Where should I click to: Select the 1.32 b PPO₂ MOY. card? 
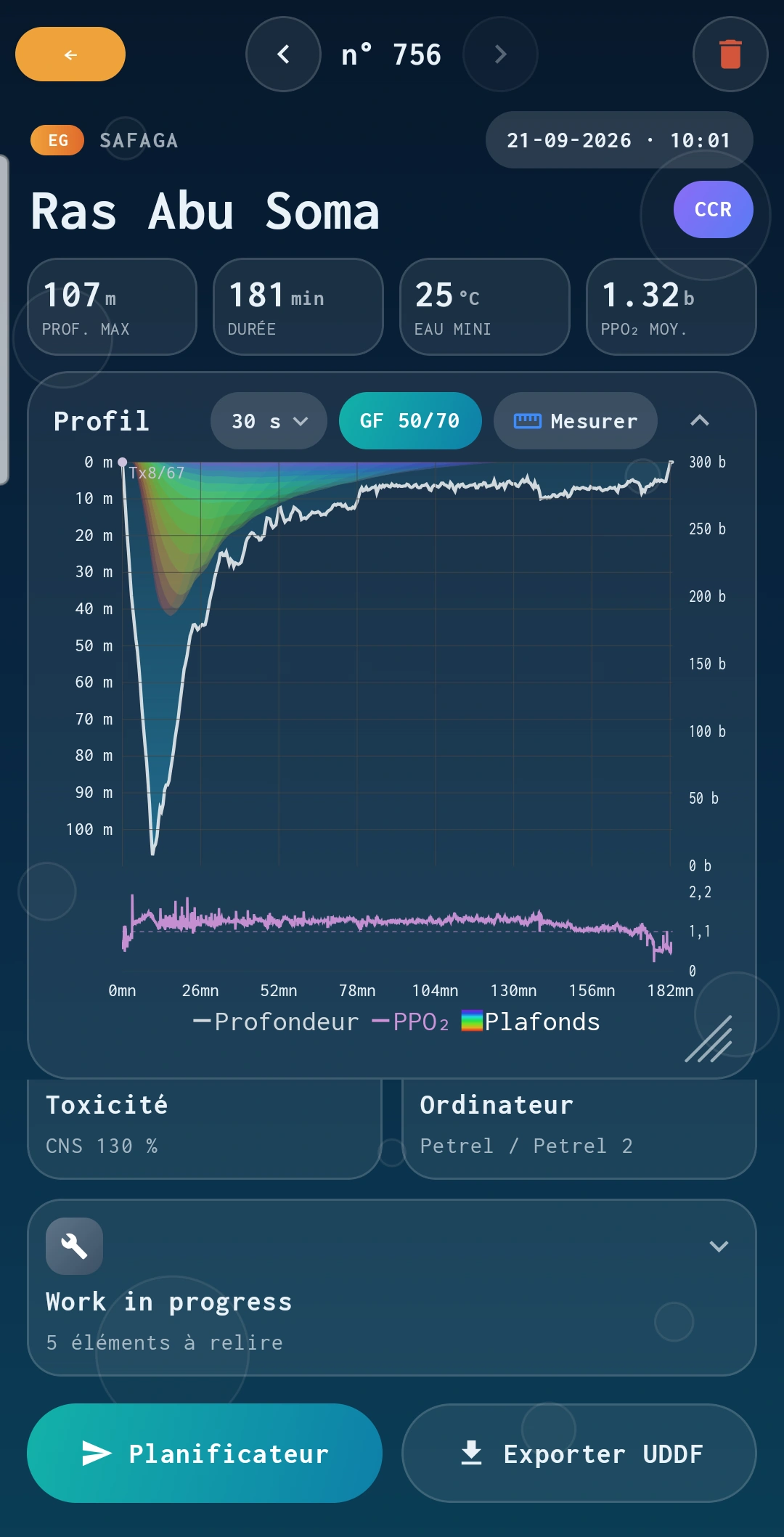tap(671, 306)
